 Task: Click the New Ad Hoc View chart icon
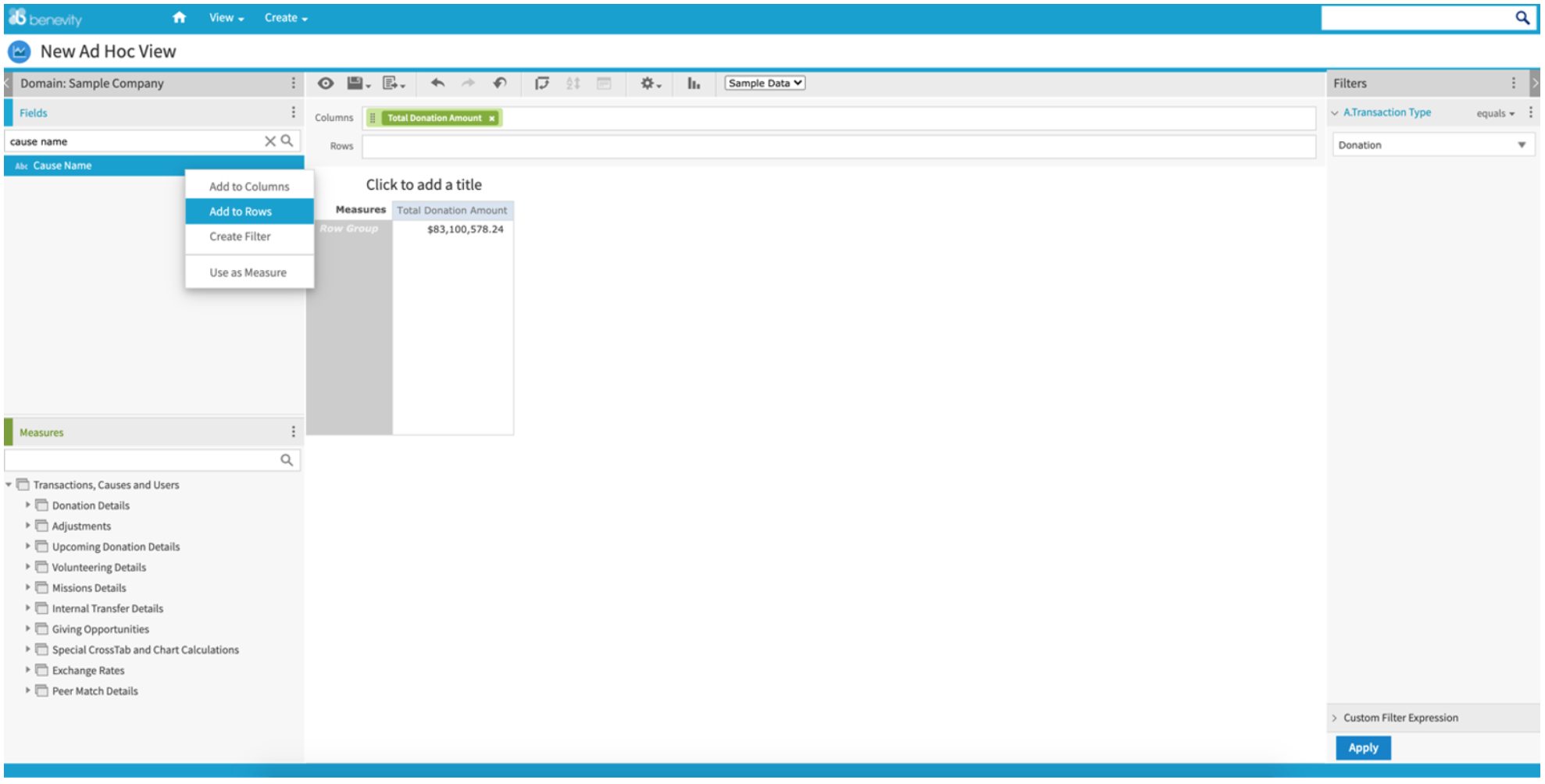point(19,52)
